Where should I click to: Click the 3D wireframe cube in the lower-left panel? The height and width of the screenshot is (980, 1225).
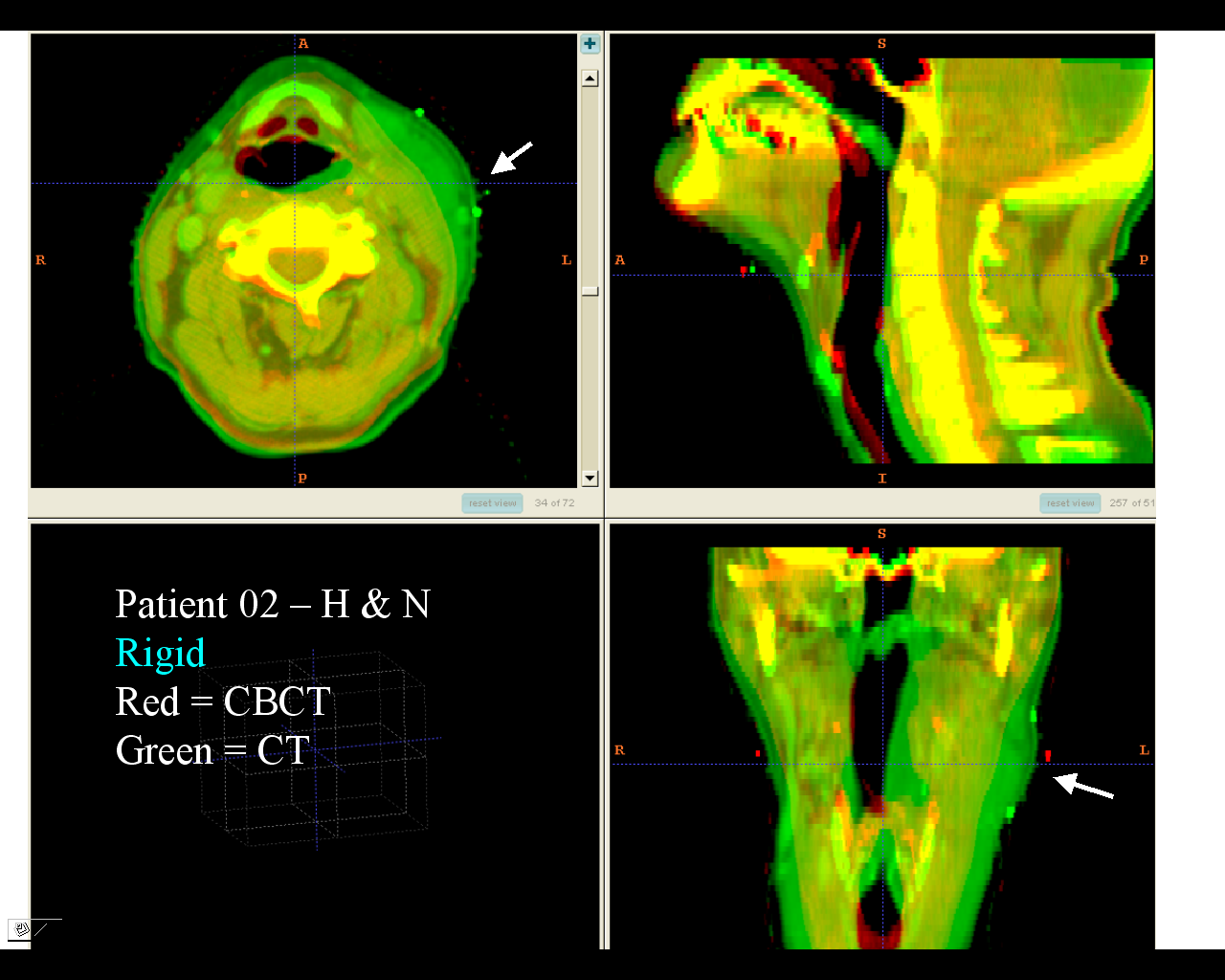316,751
